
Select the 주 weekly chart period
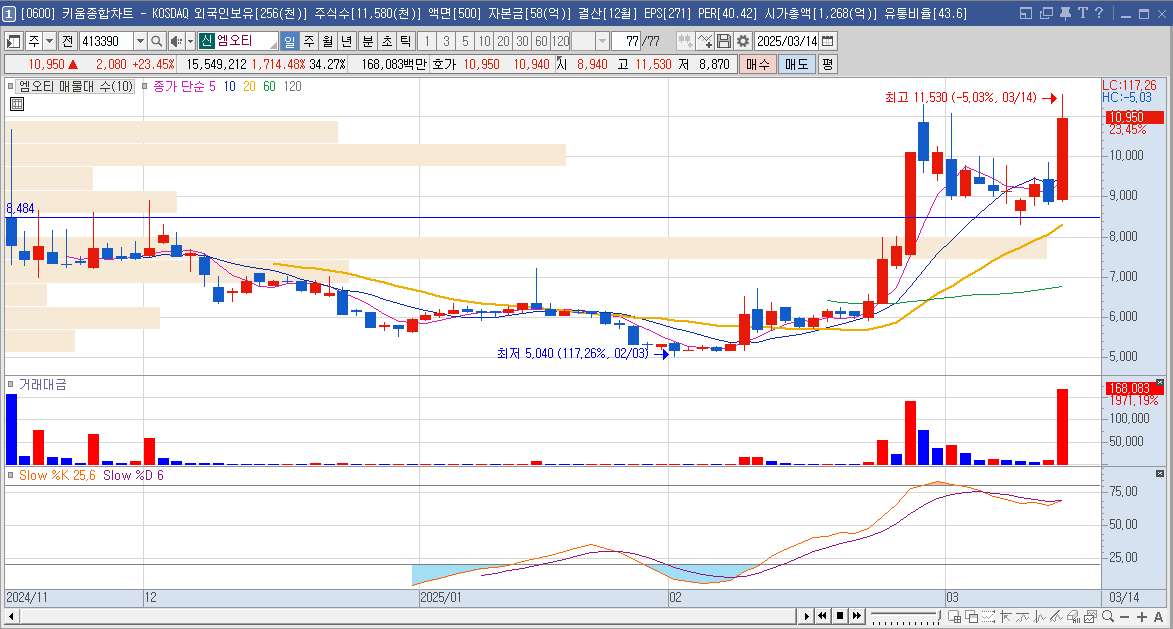pyautogui.click(x=308, y=41)
